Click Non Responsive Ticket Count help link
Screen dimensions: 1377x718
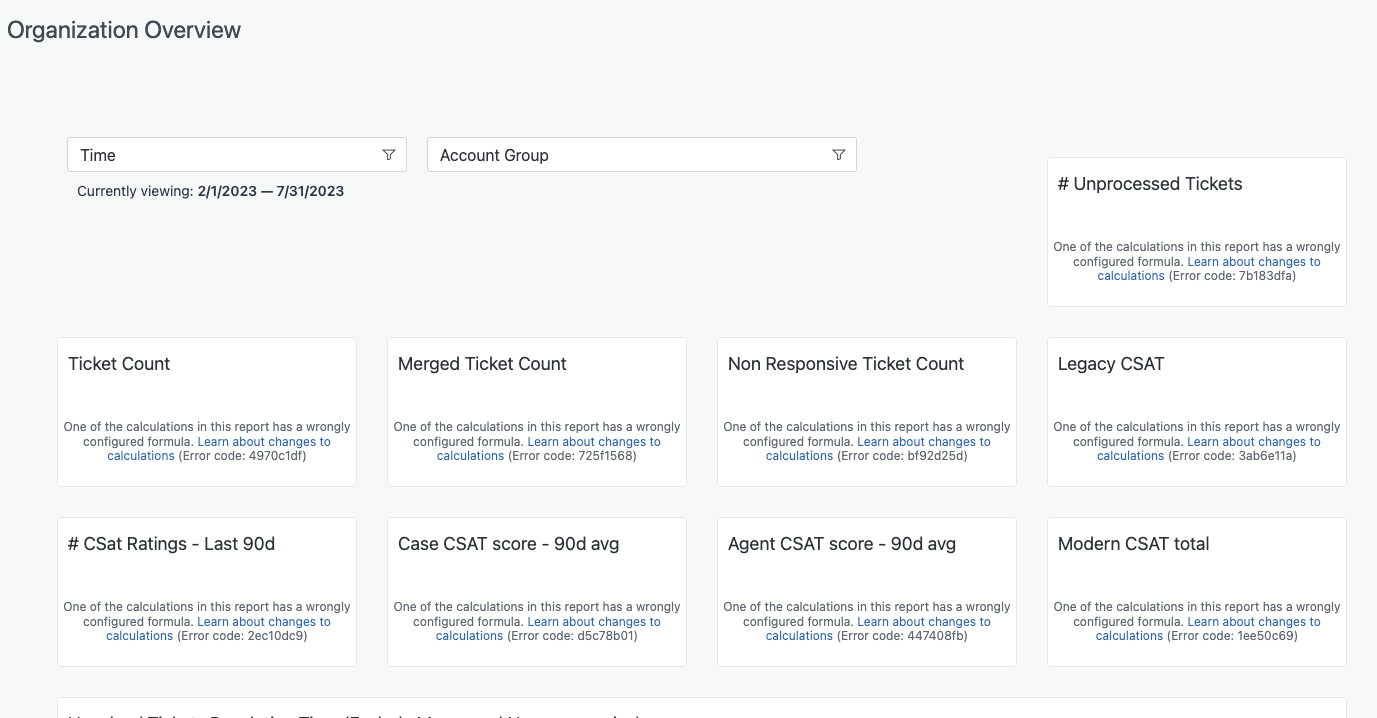(923, 442)
